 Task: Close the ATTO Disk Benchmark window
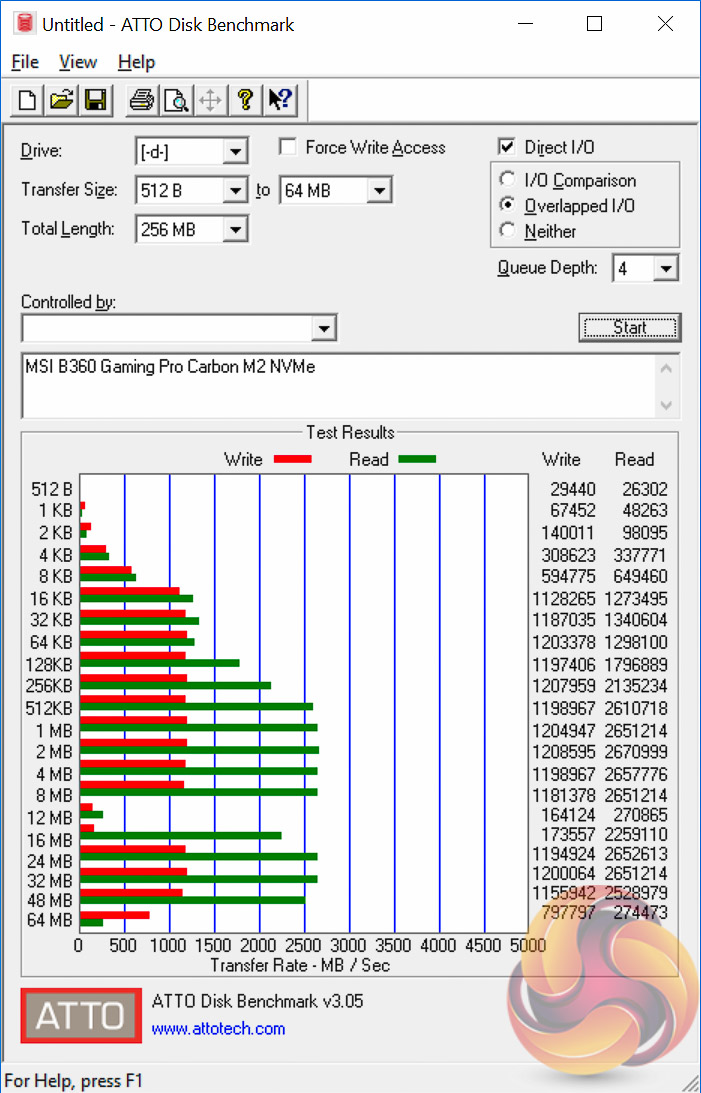click(665, 24)
